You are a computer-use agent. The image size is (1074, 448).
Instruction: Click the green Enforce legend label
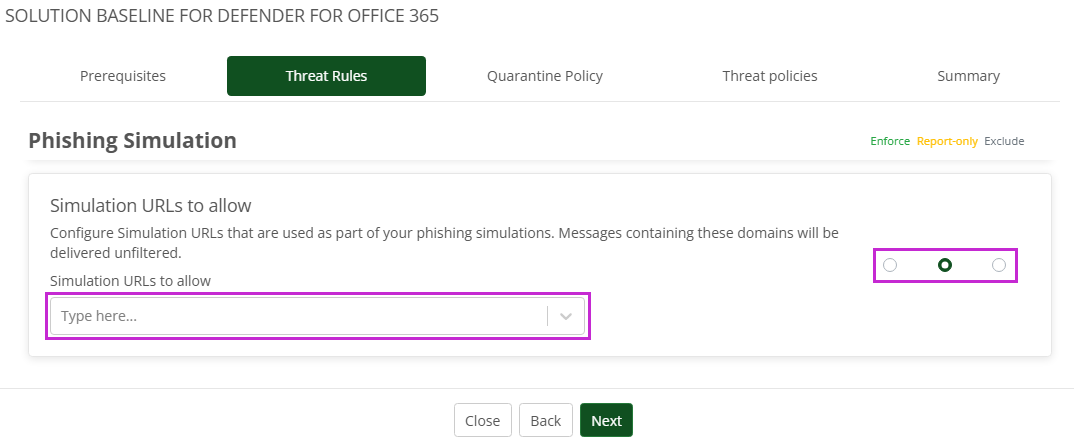tap(889, 141)
